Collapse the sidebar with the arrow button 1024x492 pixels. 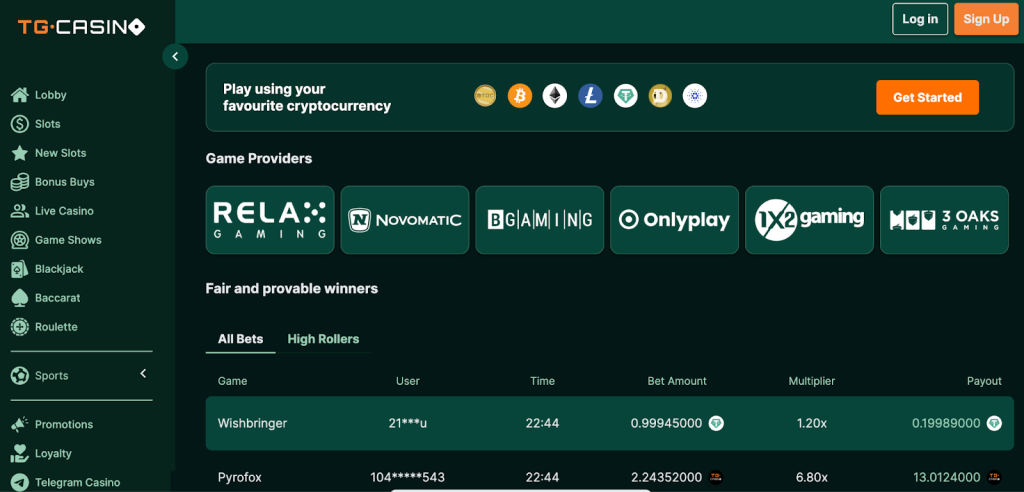pos(175,57)
